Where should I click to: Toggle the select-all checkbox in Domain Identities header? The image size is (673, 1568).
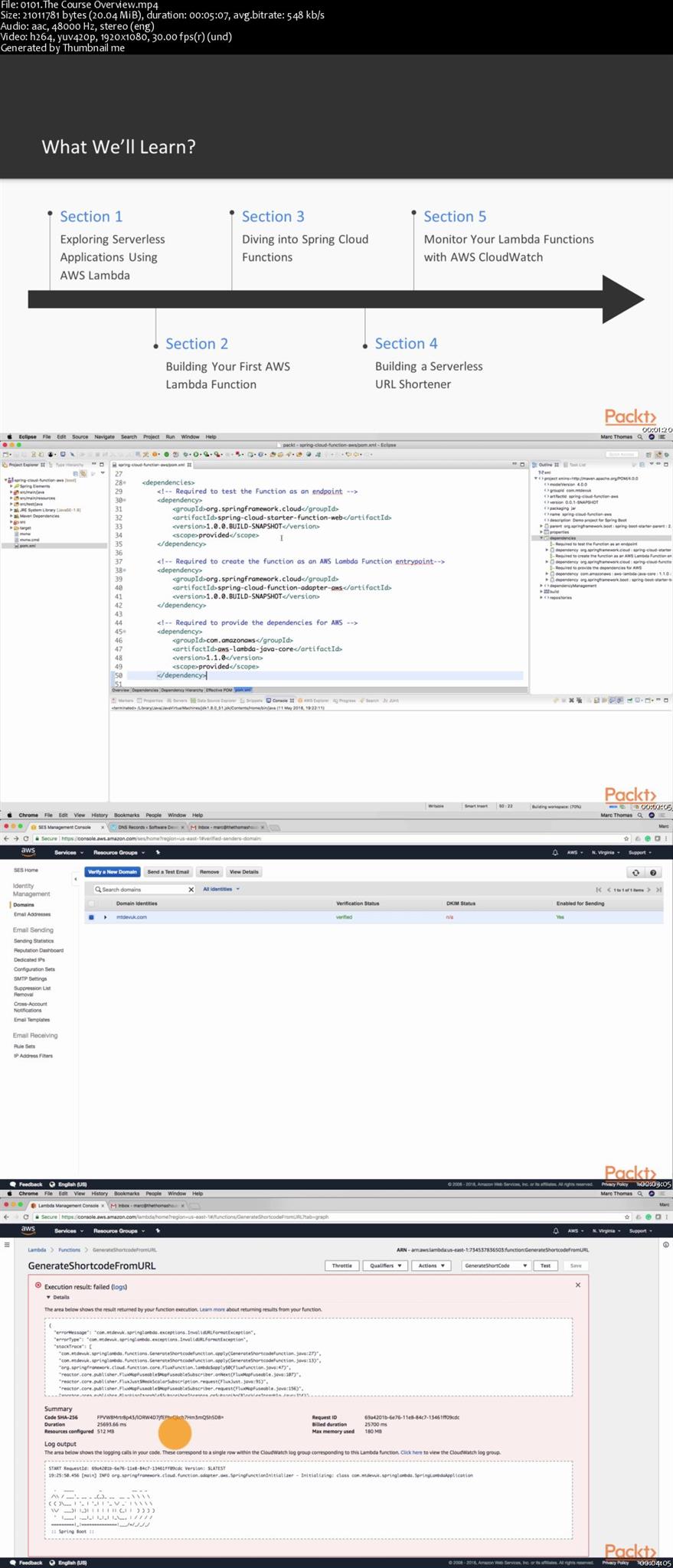pyautogui.click(x=91, y=903)
